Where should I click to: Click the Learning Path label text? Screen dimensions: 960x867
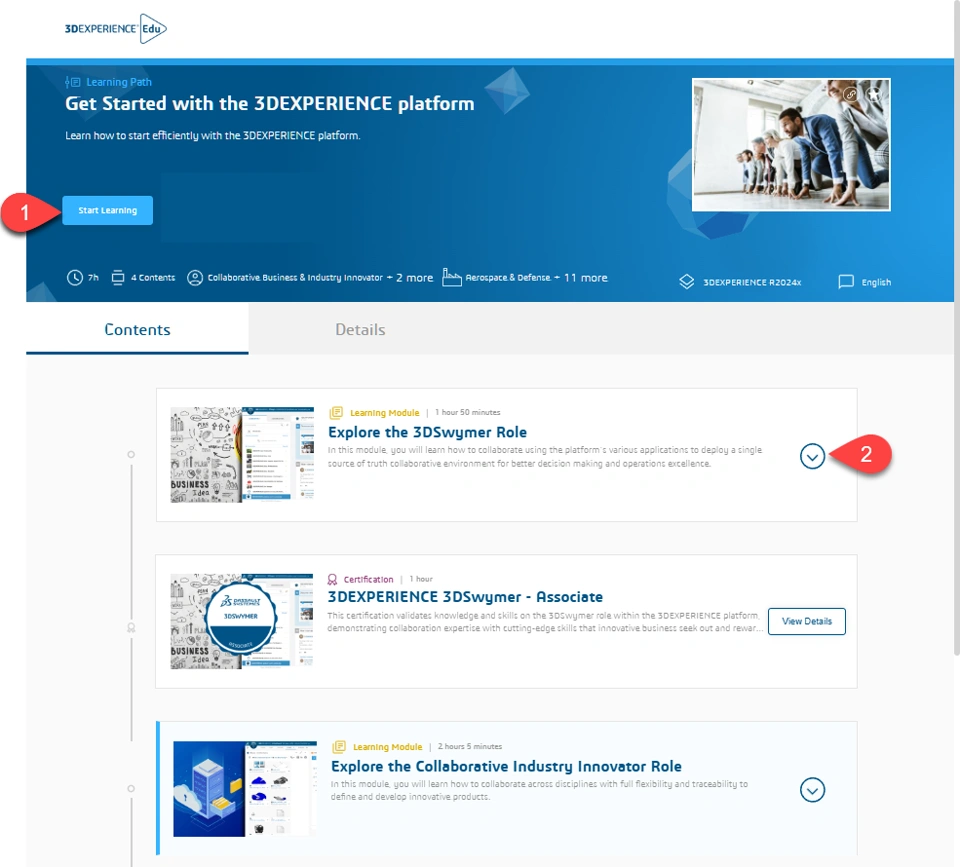(x=119, y=82)
